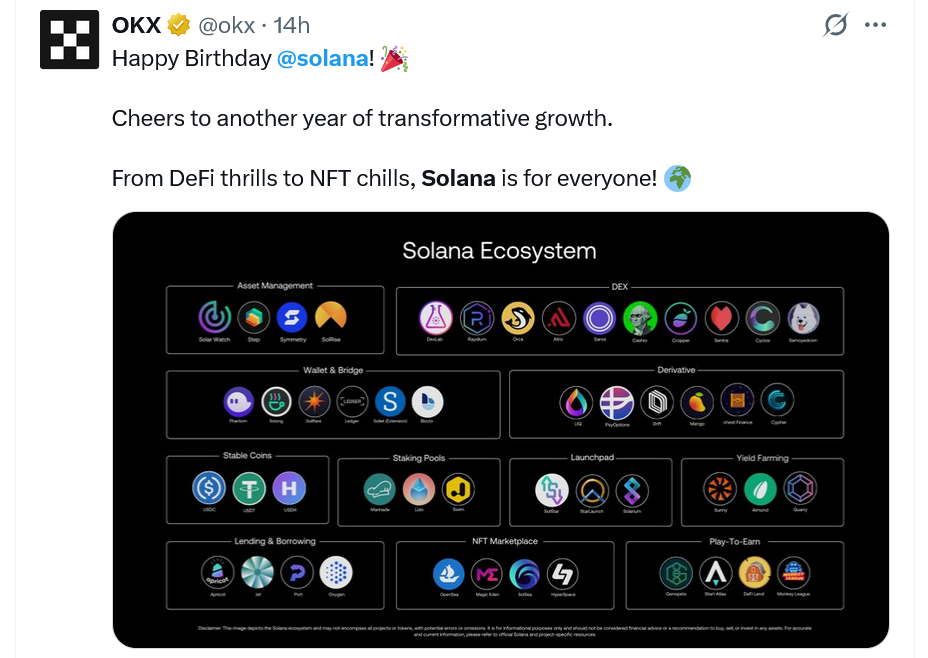Select the Solanium icon under Launchpad
The height and width of the screenshot is (658, 928).
tap(631, 490)
